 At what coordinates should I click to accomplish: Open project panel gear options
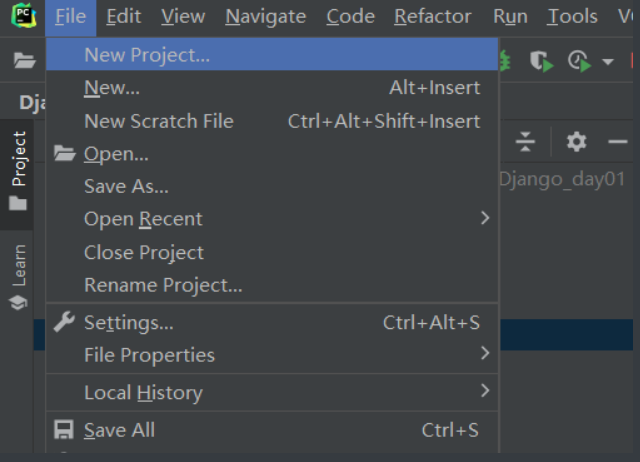click(576, 142)
